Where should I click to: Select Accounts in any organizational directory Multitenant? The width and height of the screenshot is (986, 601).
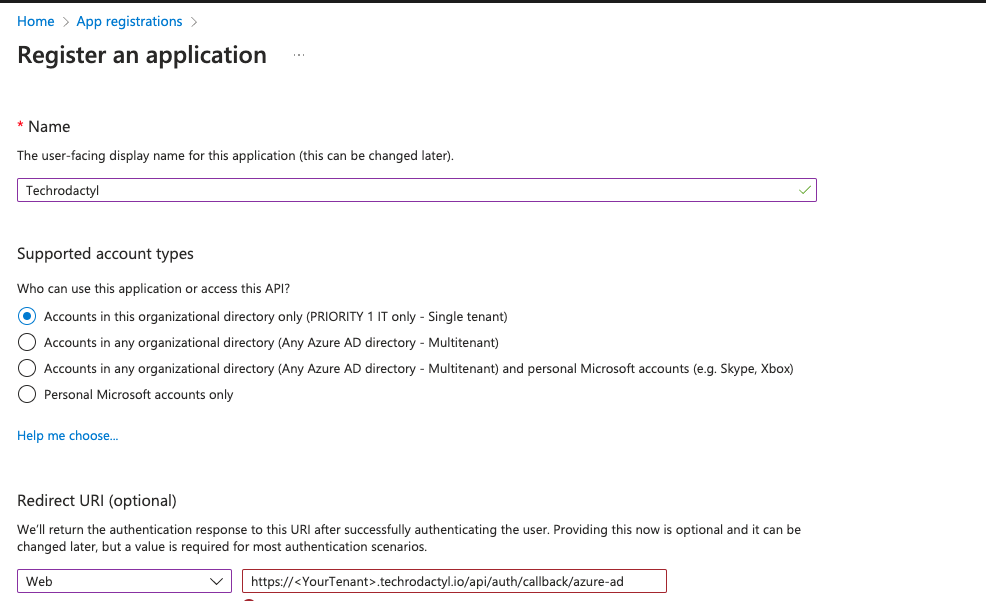coord(26,342)
